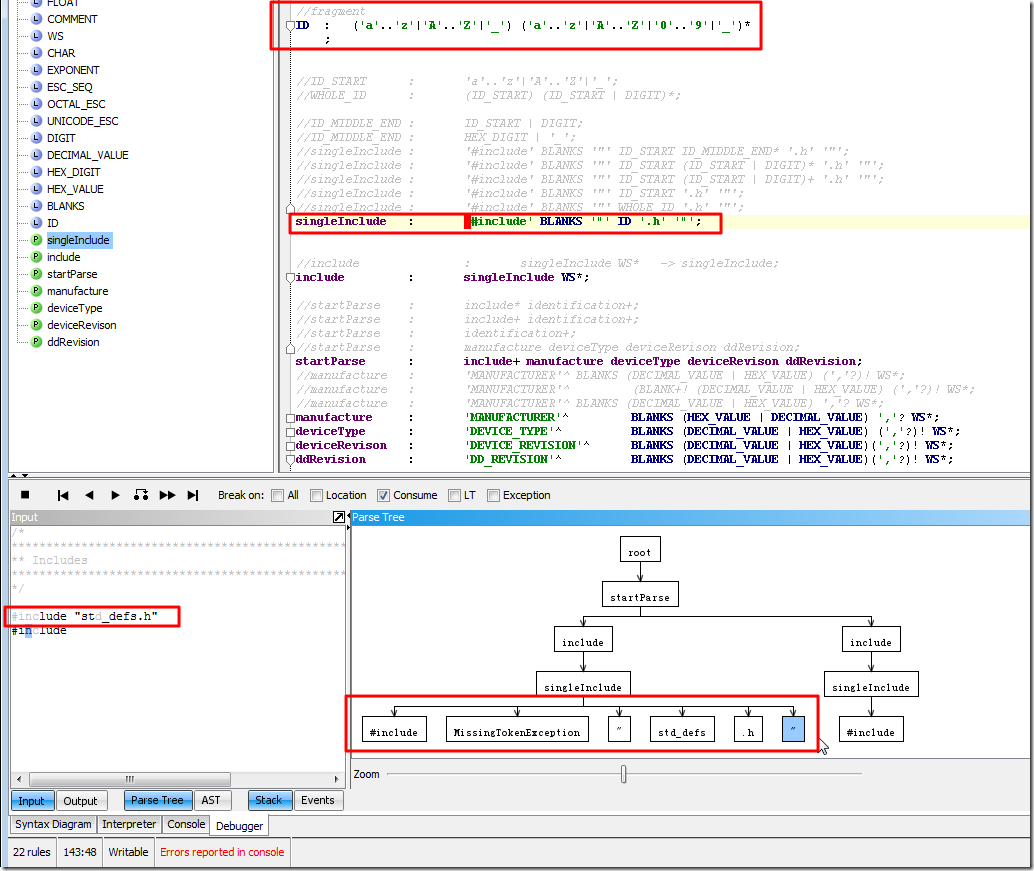Select the DECIMAL_VALUE lexer rule icon

37,155
